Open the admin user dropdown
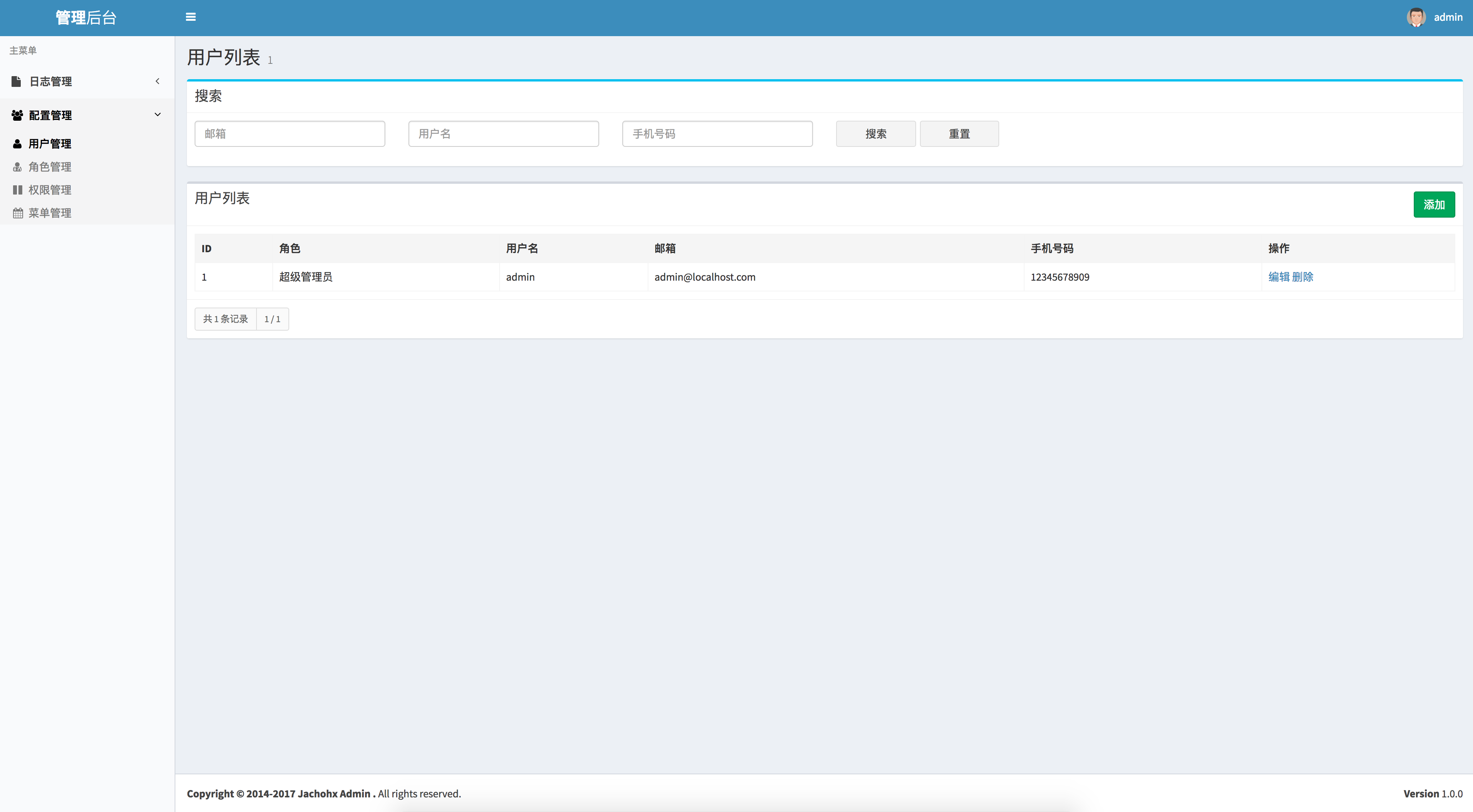The image size is (1473, 812). (x=1447, y=17)
